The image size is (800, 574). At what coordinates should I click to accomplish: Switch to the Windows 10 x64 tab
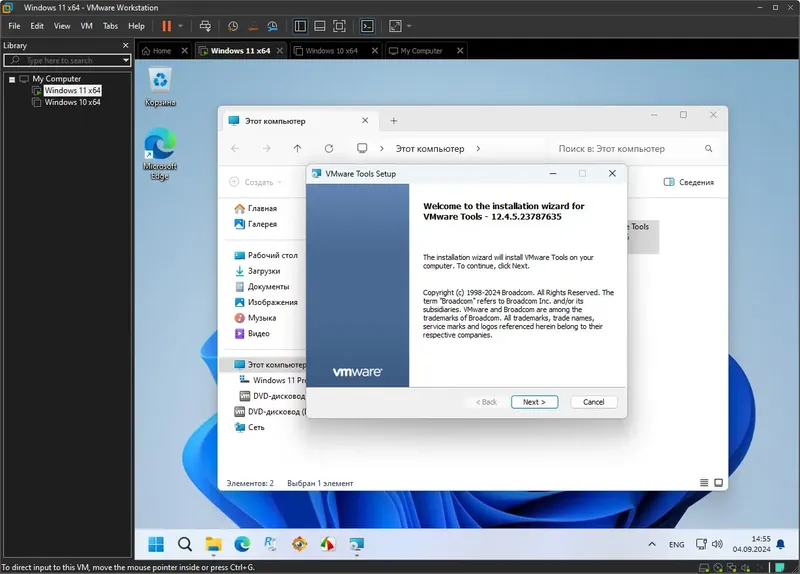pos(331,50)
